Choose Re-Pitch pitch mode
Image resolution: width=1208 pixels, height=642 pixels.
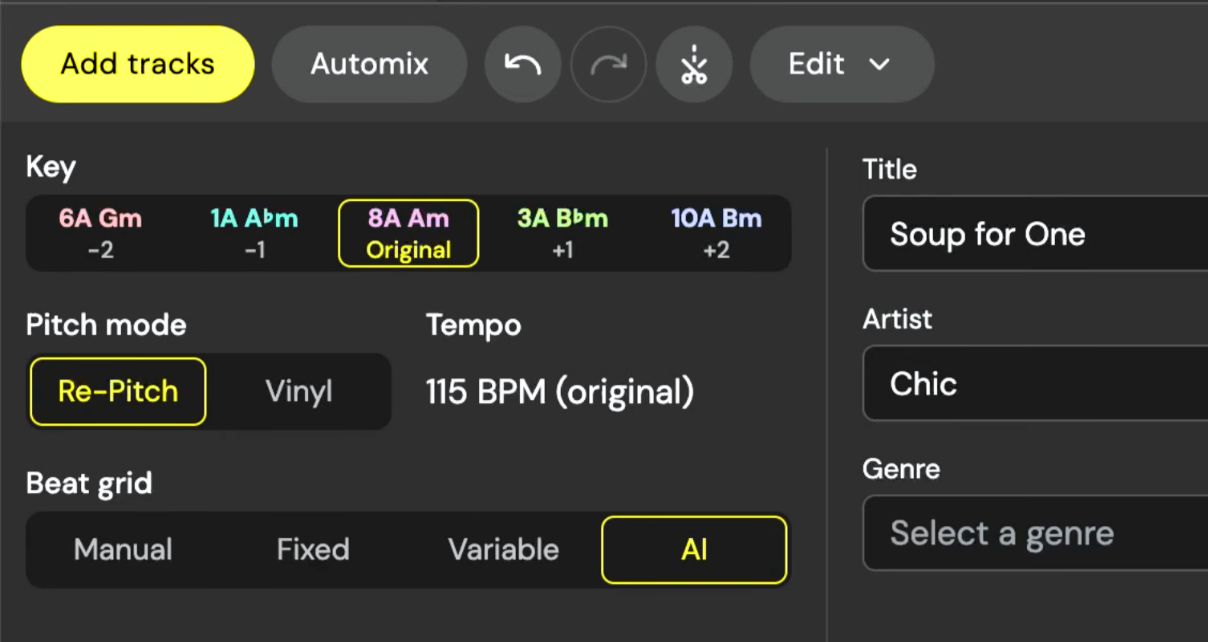click(x=118, y=392)
